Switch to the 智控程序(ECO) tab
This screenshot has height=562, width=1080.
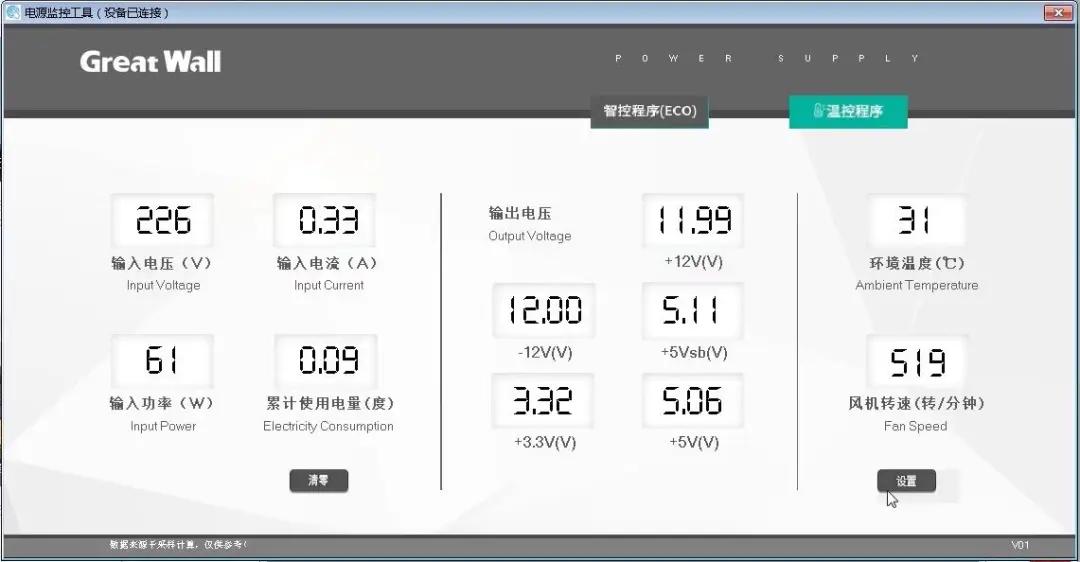tap(650, 112)
